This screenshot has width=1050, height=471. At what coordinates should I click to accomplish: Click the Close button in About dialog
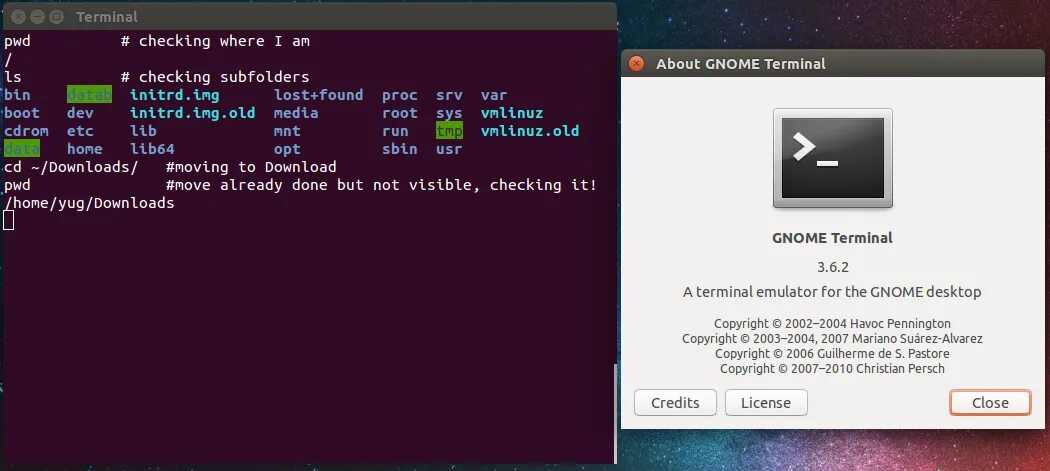tap(990, 403)
